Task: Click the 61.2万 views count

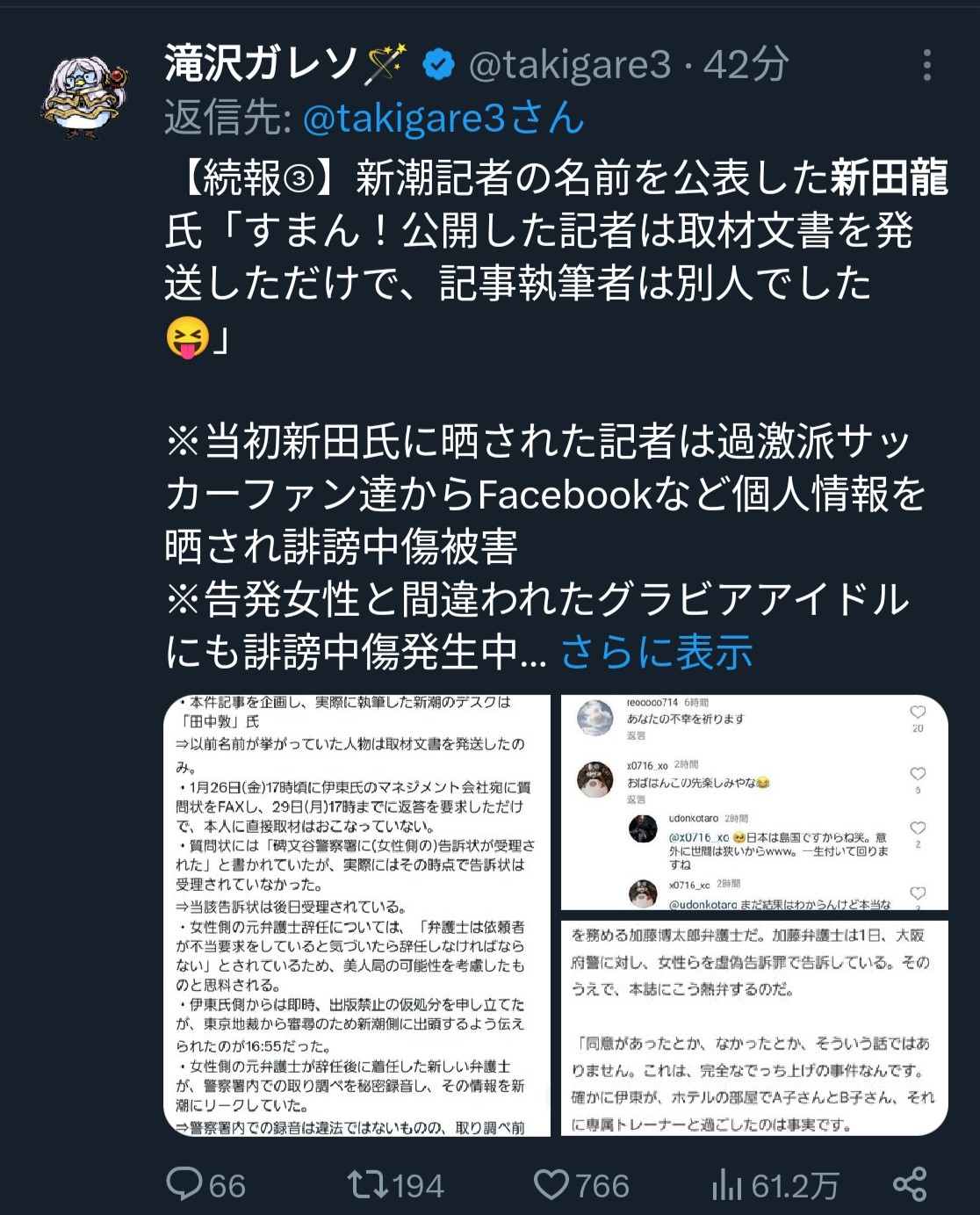Action: (795, 1186)
